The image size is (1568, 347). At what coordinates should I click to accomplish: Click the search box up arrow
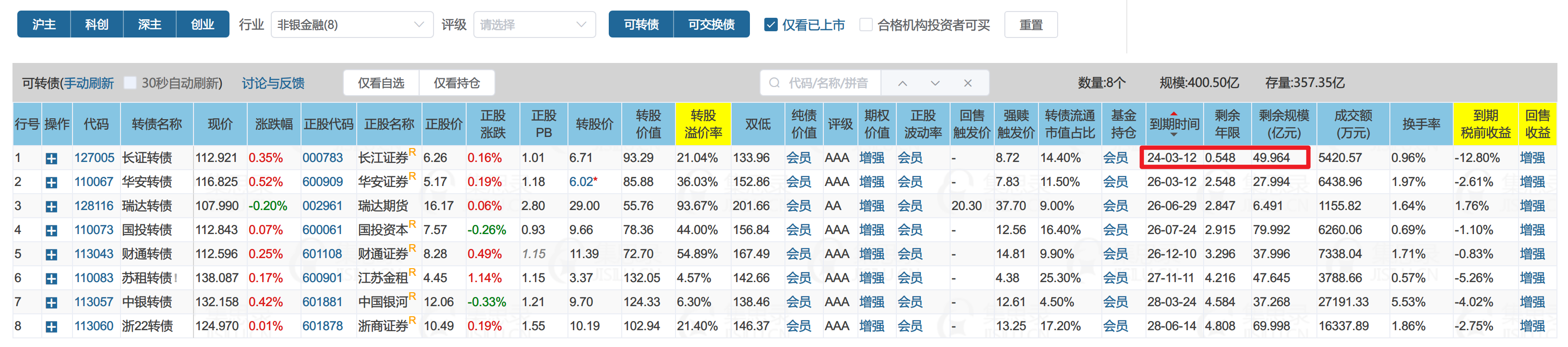click(x=902, y=83)
